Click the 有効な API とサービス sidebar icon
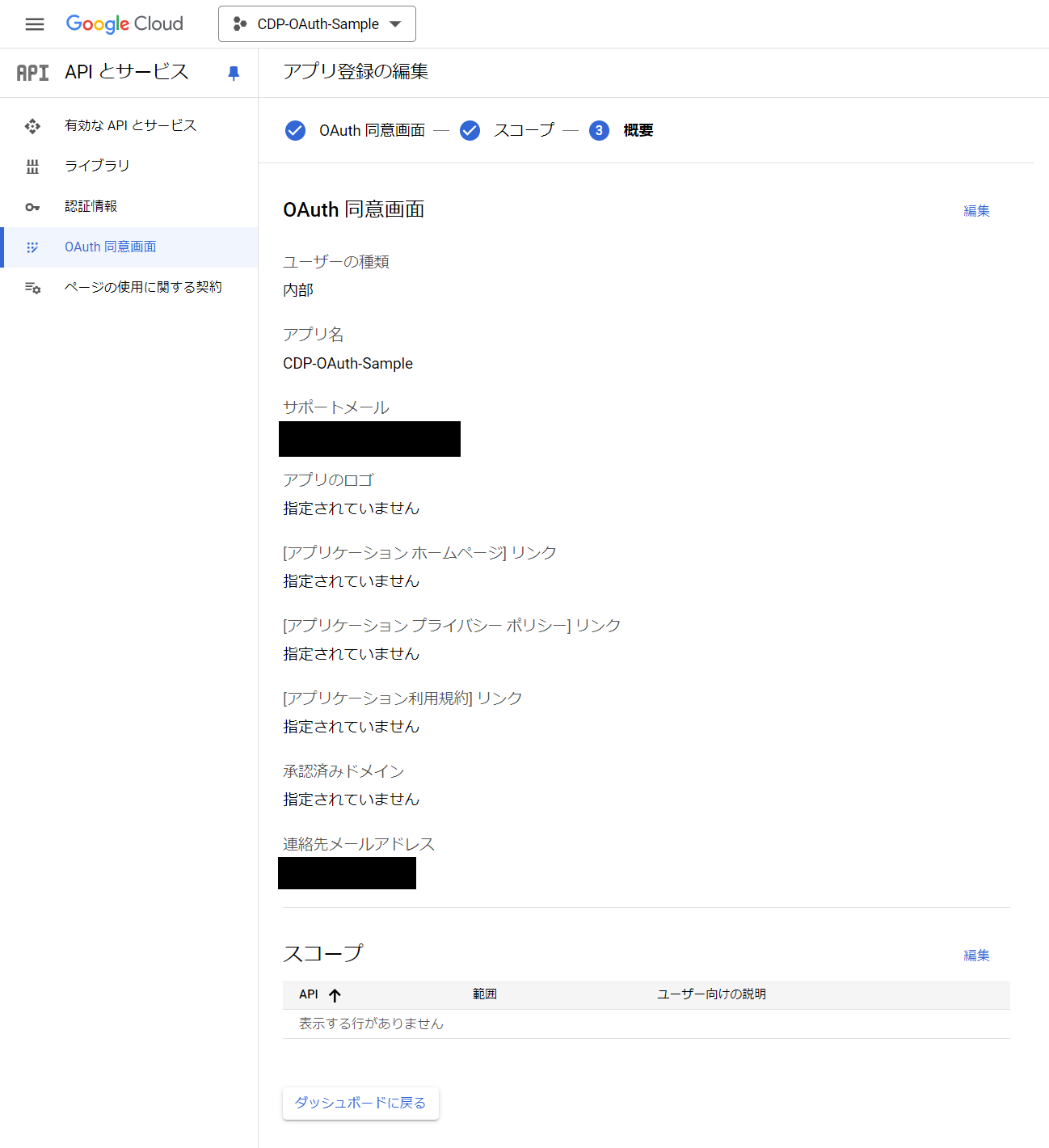This screenshot has height=1148, width=1049. click(x=32, y=126)
